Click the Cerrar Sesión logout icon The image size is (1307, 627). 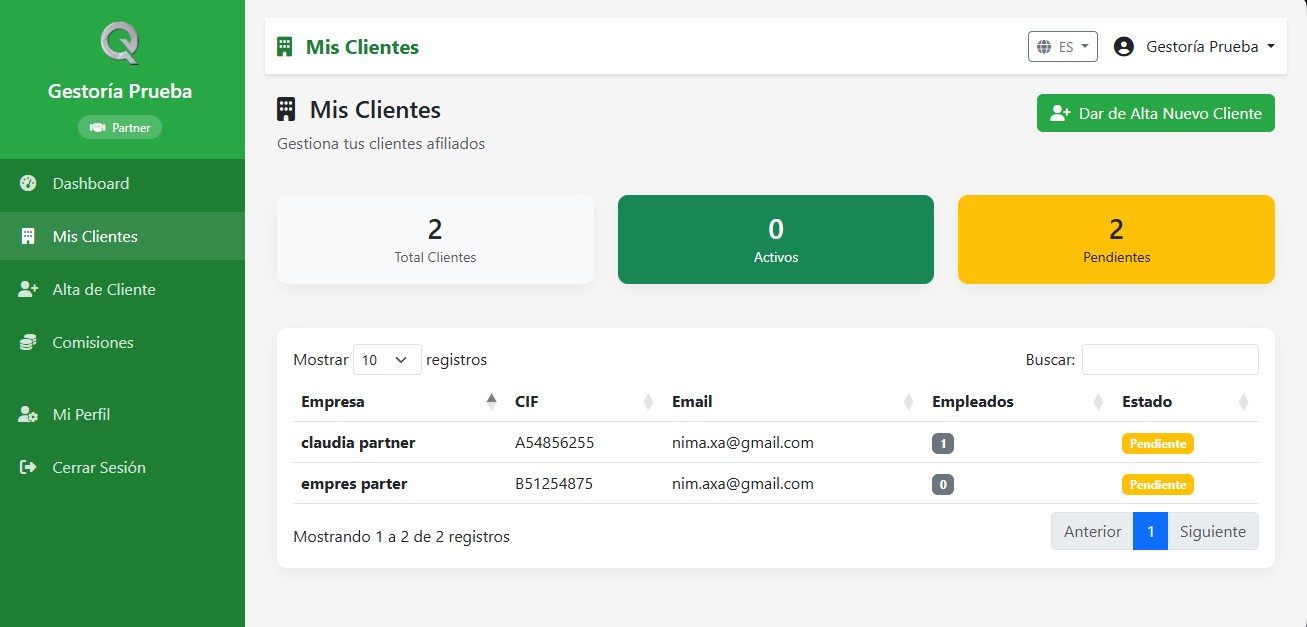point(25,467)
